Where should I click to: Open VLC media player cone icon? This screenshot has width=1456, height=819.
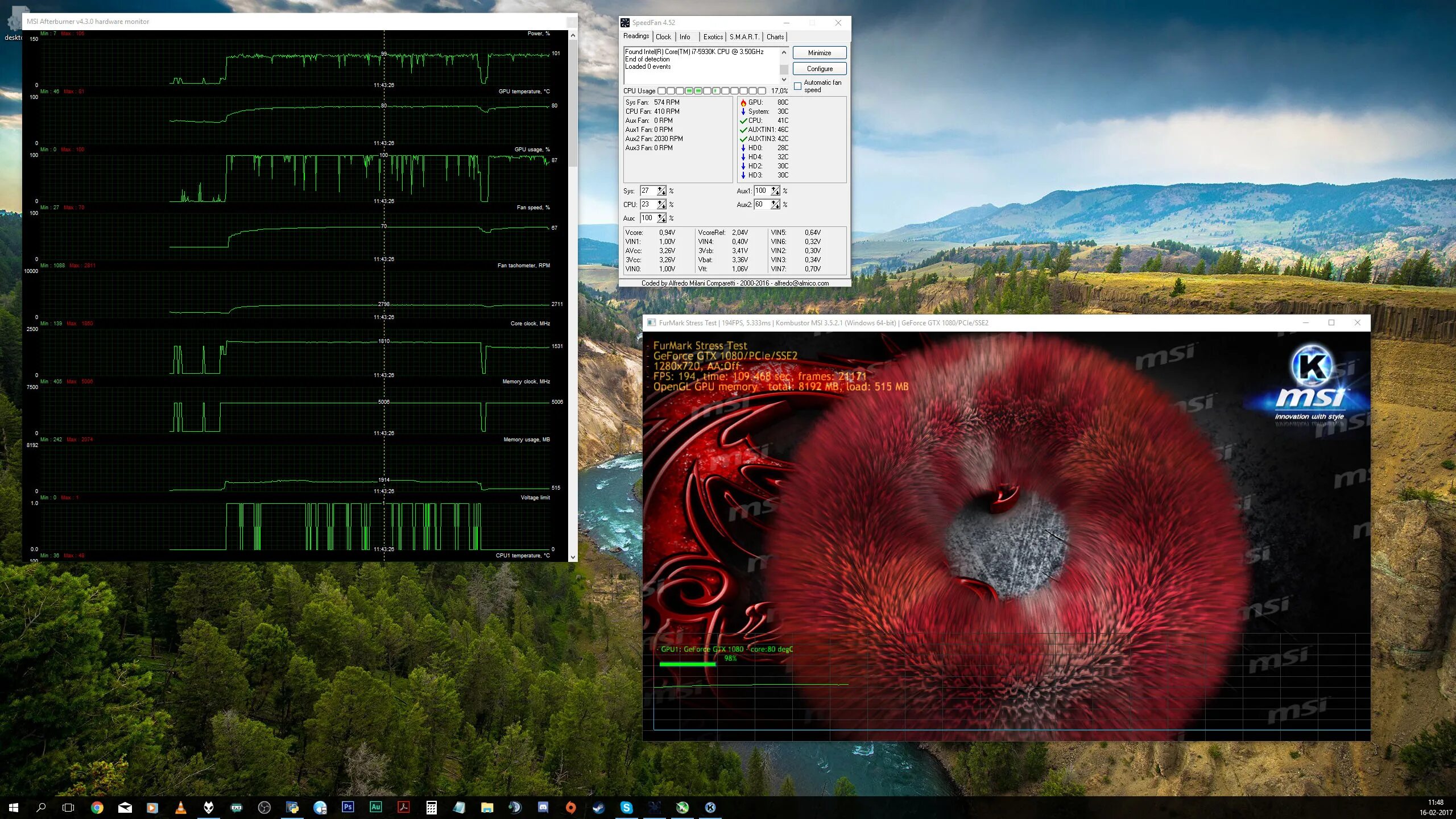click(181, 807)
